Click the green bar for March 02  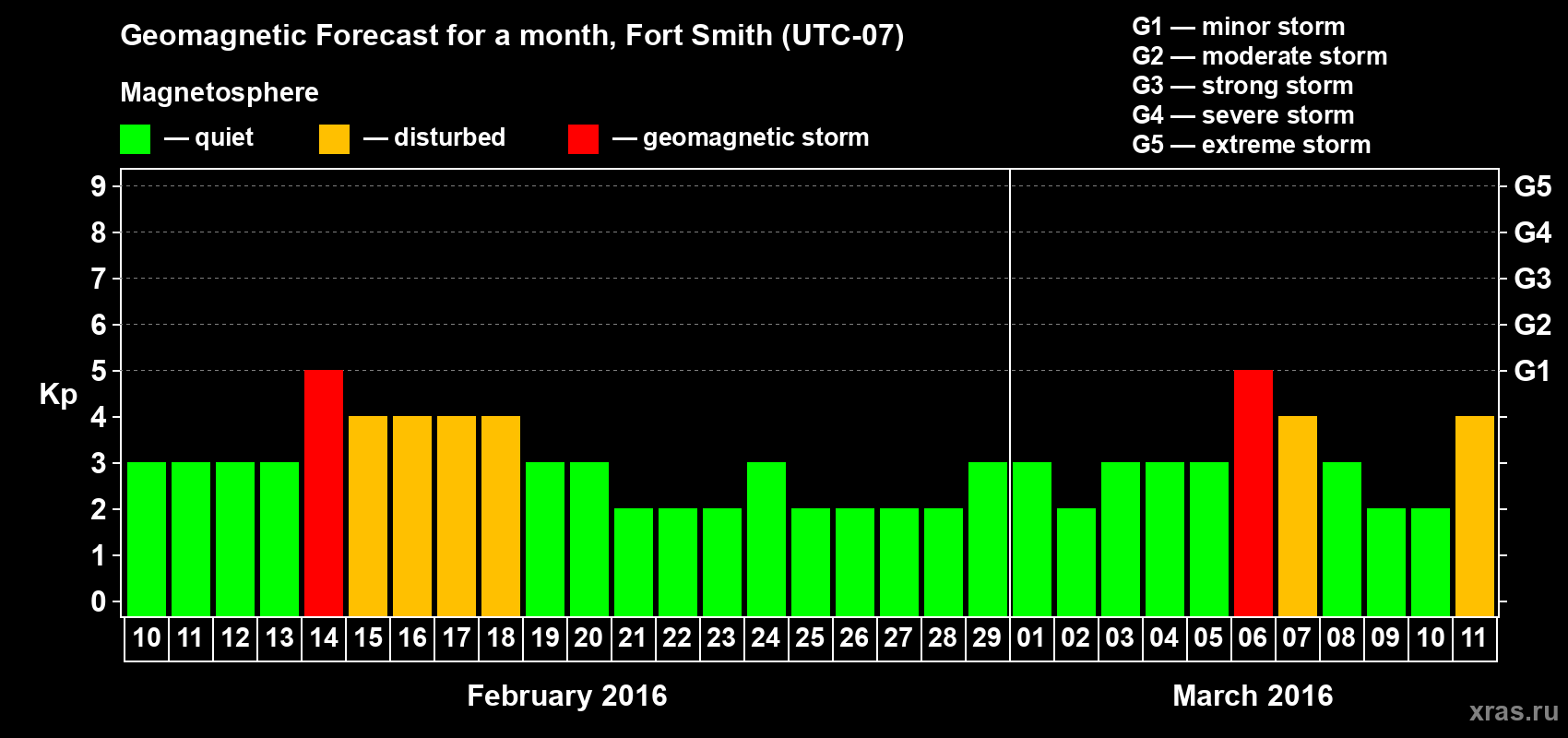[1076, 563]
